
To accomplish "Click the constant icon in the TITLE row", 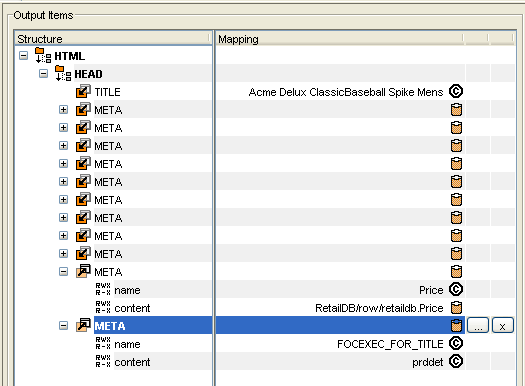I will [456, 91].
